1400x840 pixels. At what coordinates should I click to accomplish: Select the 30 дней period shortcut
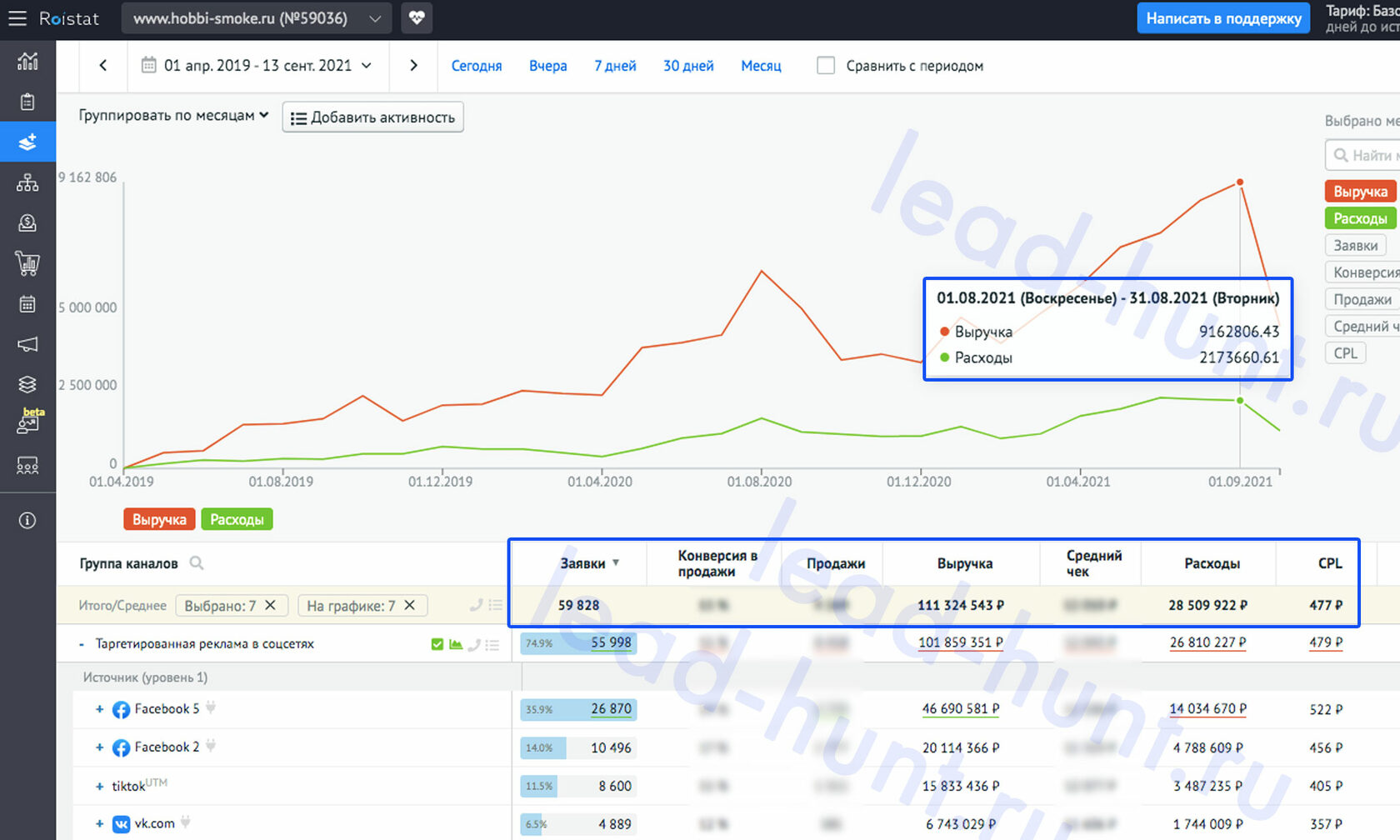pyautogui.click(x=688, y=66)
